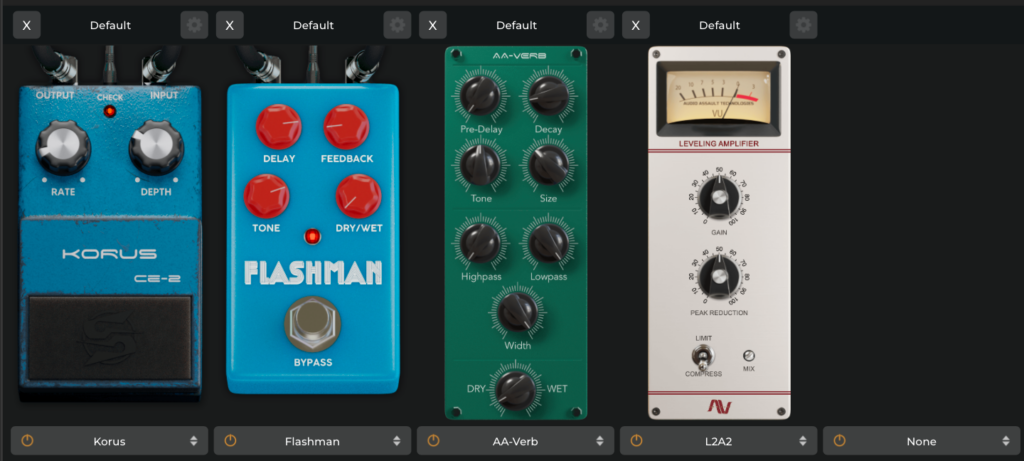Open settings gear above the Korus pedal
The height and width of the screenshot is (461, 1024).
click(195, 25)
